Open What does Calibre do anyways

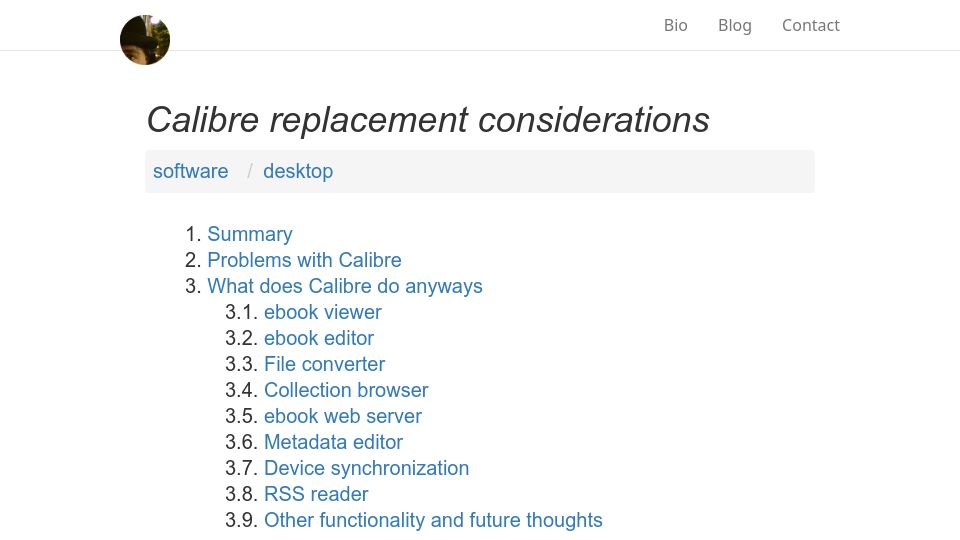345,286
